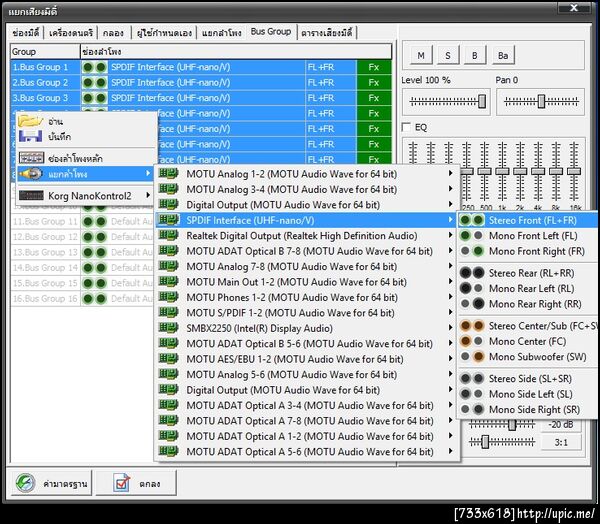Screen dimensions: 600x524
Task: Toggle green Fx cell for Bus Group 1
Action: point(374,67)
